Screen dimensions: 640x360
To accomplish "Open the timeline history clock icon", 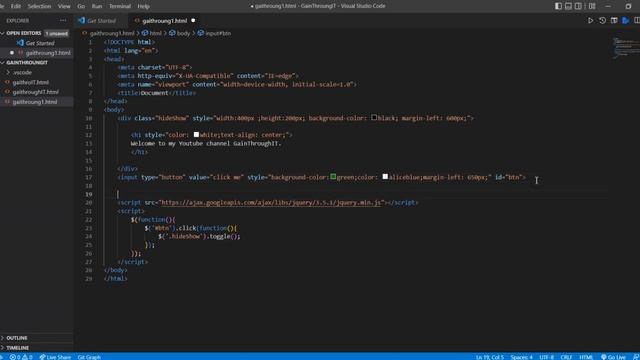I will click(602, 20).
